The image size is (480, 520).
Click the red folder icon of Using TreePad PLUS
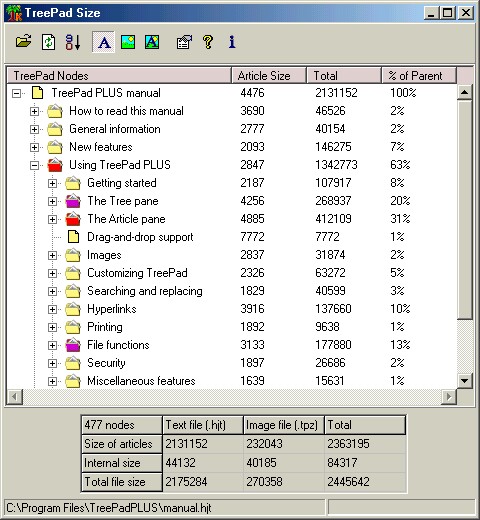click(x=55, y=165)
